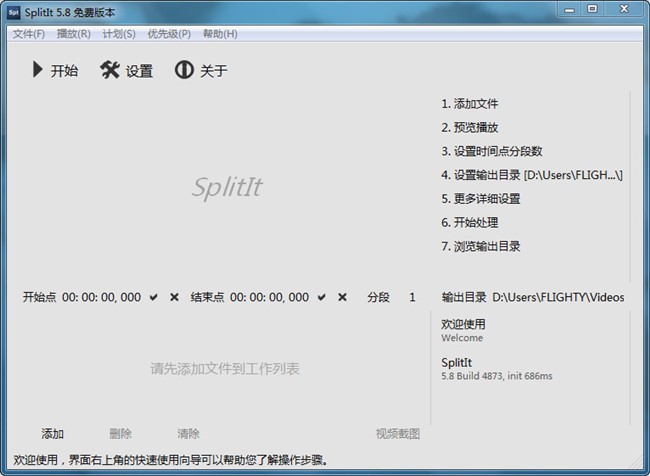This screenshot has height=476, width=650.
Task: Click the 输出目录 label
Action: coord(464,297)
